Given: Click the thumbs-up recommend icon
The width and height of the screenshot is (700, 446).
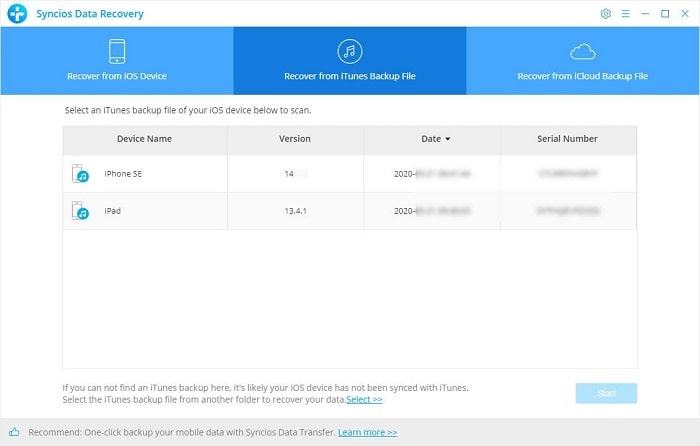Looking at the screenshot, I should (x=14, y=432).
